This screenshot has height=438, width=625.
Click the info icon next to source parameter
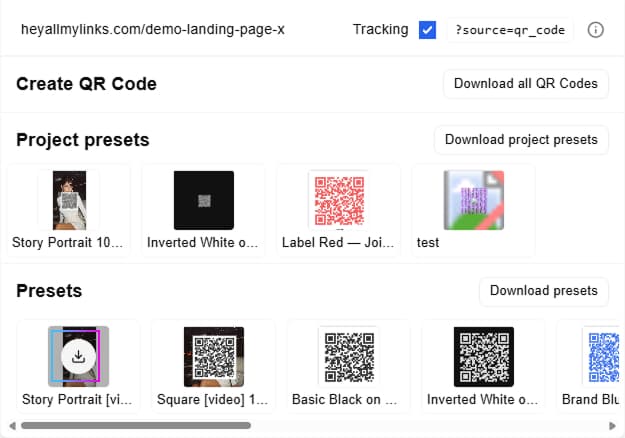pos(595,30)
